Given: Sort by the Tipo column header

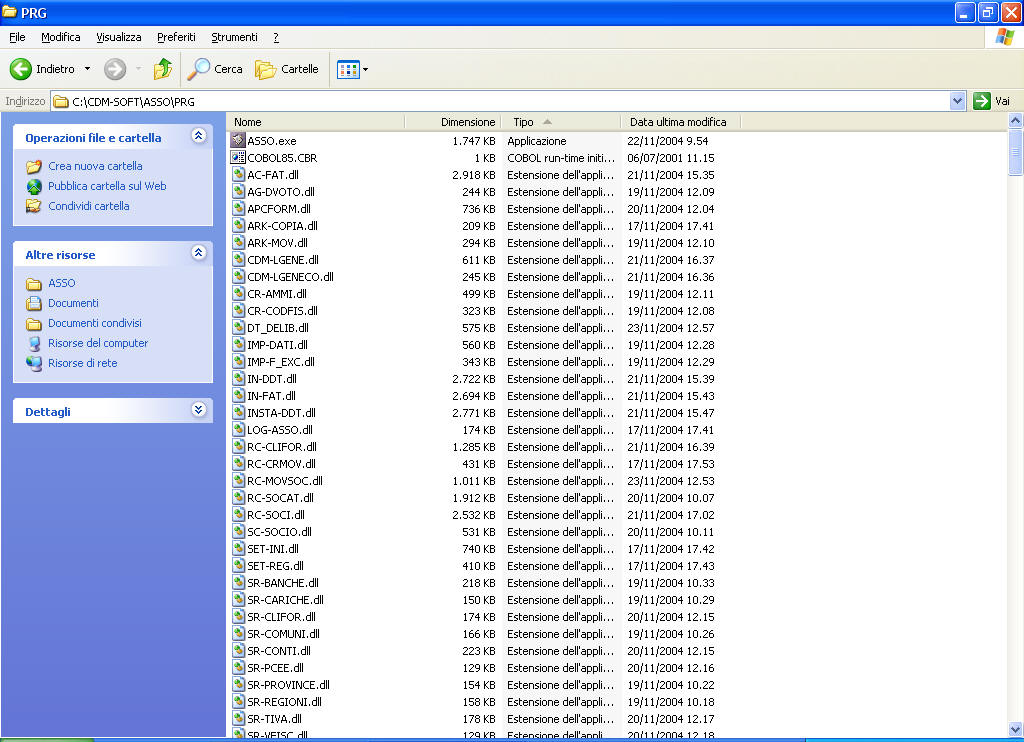Looking at the screenshot, I should 561,122.
